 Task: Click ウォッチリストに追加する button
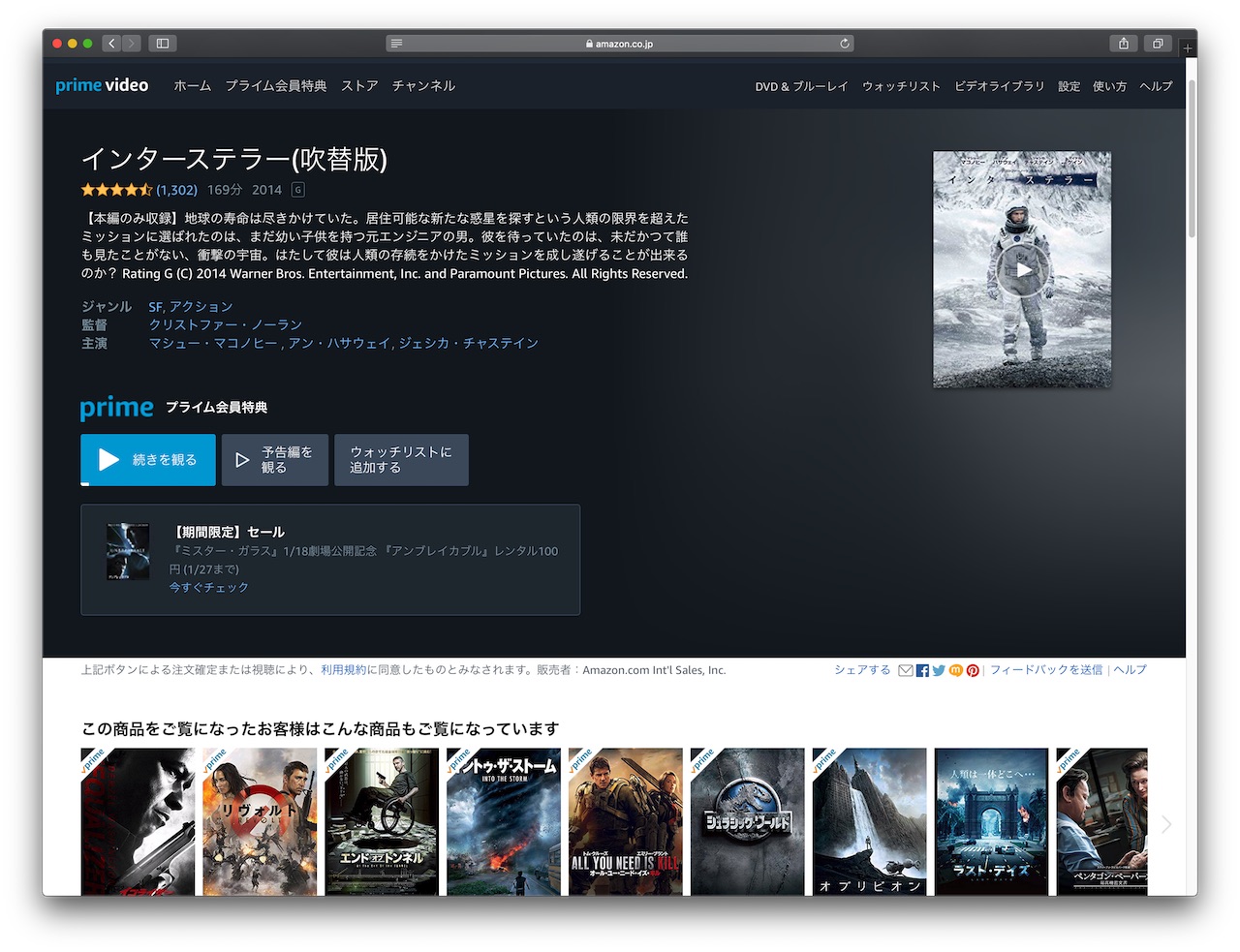(401, 460)
